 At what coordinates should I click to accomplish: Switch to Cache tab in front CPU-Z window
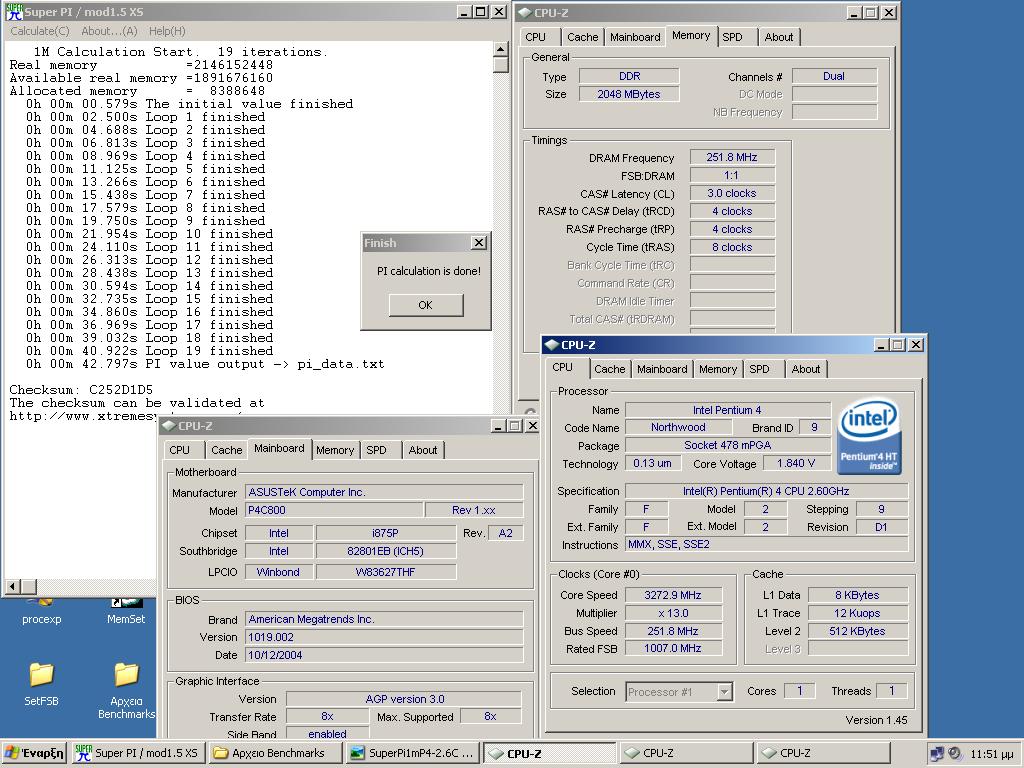pos(609,369)
